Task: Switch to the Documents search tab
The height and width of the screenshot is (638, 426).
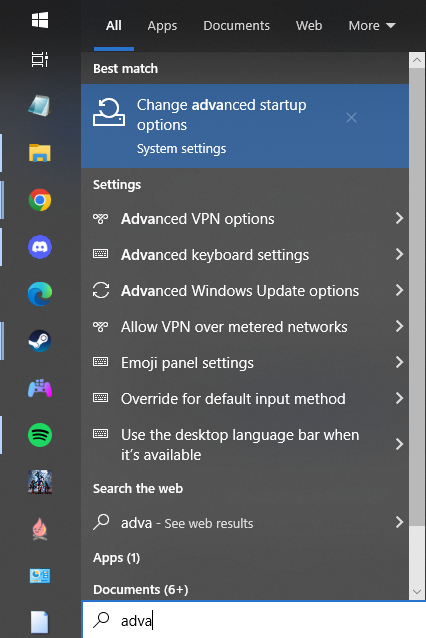Action: point(236,26)
